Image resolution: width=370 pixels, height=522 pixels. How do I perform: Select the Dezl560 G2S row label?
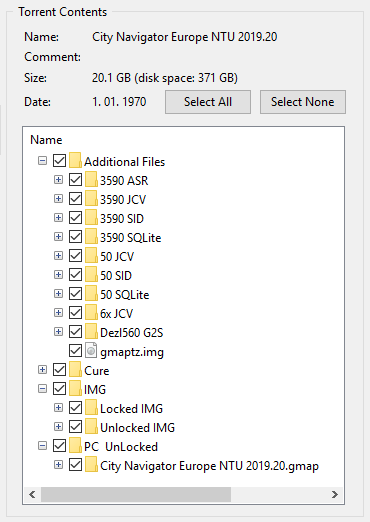point(132,332)
